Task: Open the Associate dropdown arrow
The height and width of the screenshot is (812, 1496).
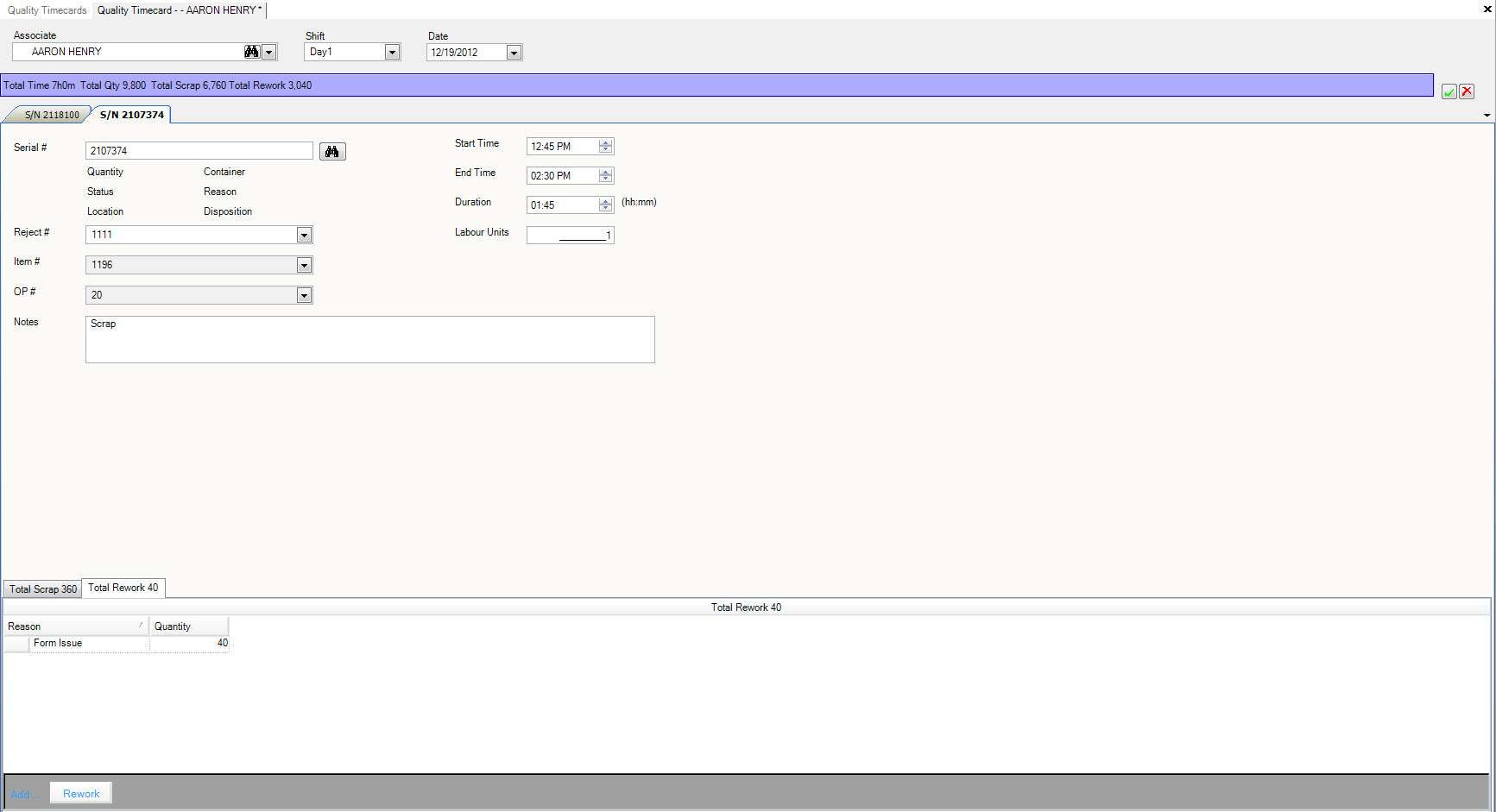Action: tap(269, 53)
